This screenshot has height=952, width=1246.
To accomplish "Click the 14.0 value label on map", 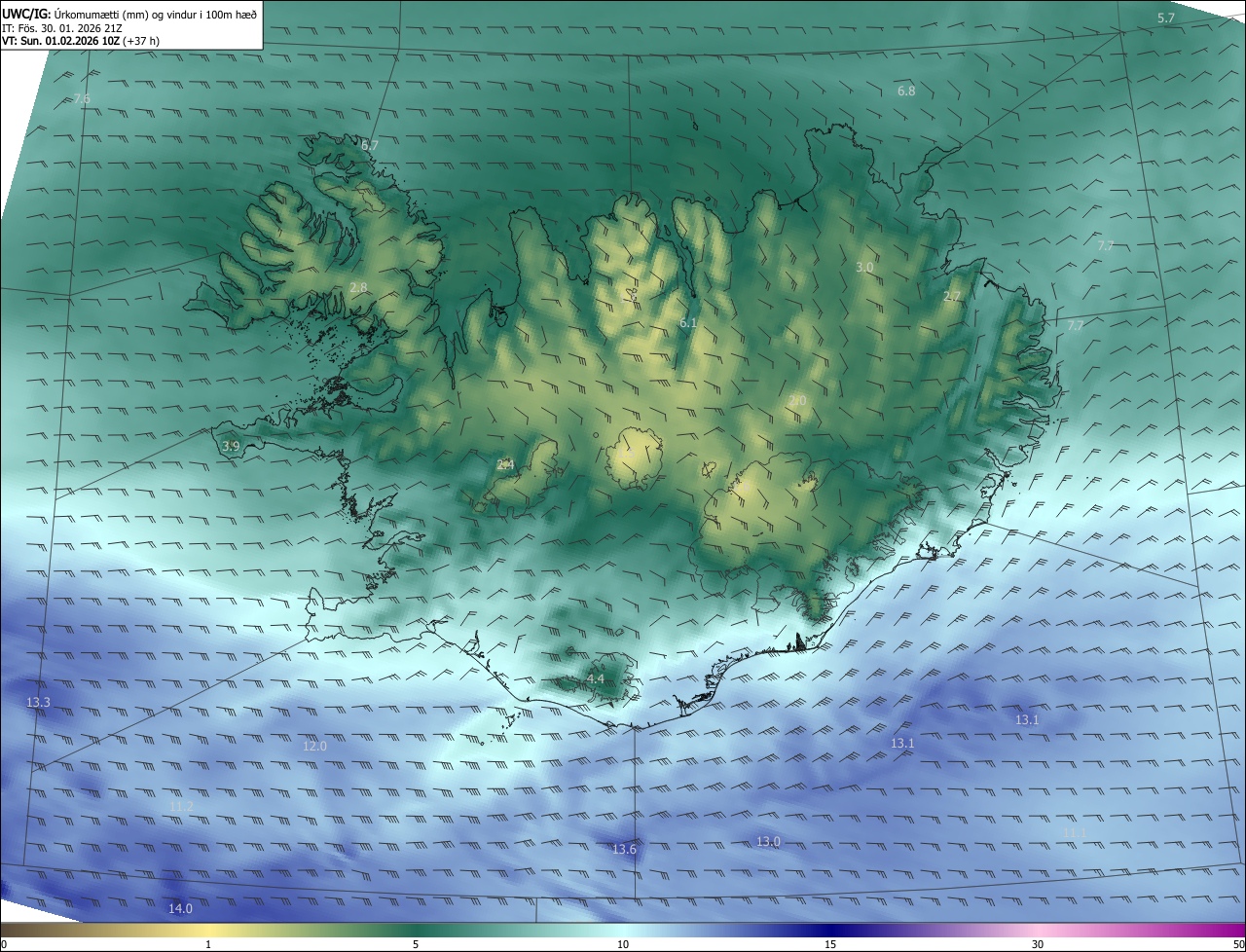I will (x=180, y=908).
